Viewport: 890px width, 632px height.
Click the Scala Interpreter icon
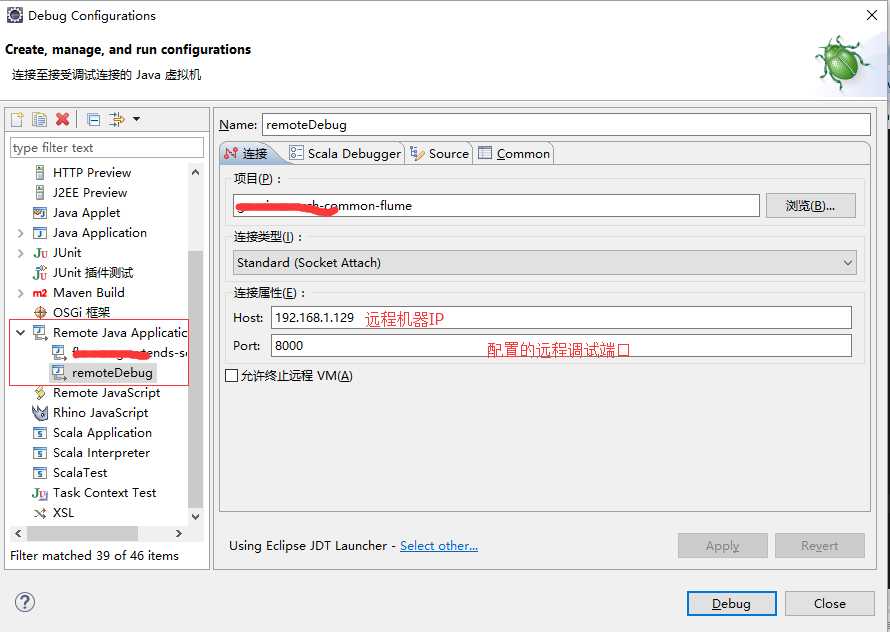[x=40, y=453]
